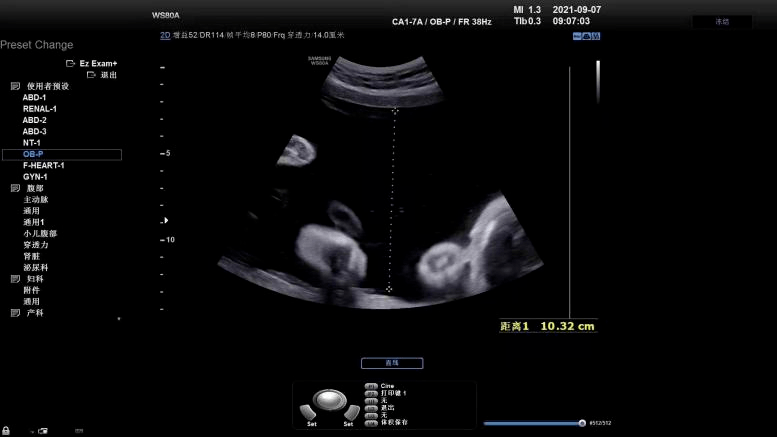Viewport: 777px width, 437px height.
Task: Click the trackball button graphic
Action: click(x=330, y=399)
